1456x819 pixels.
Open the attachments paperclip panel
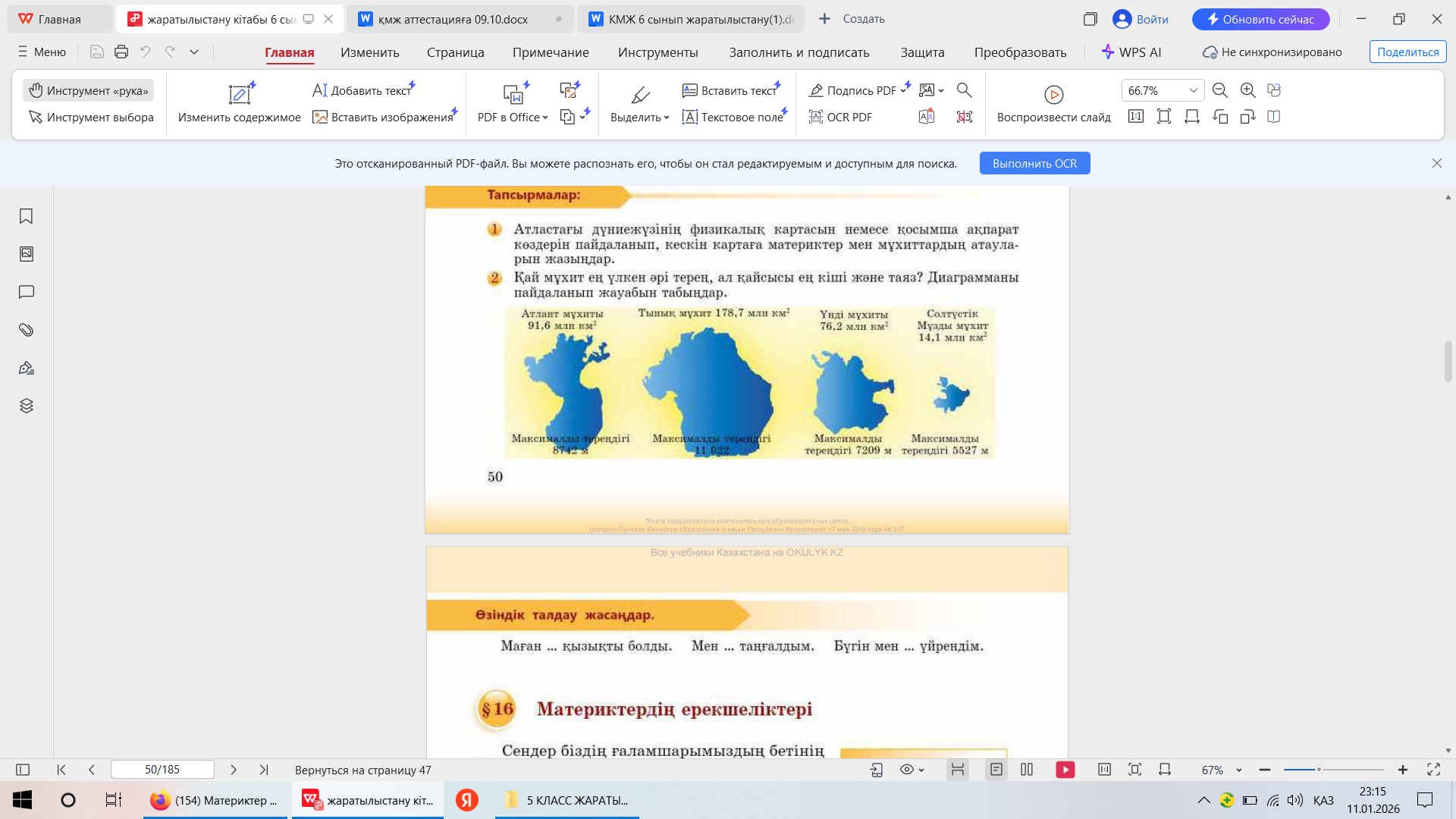pos(26,330)
